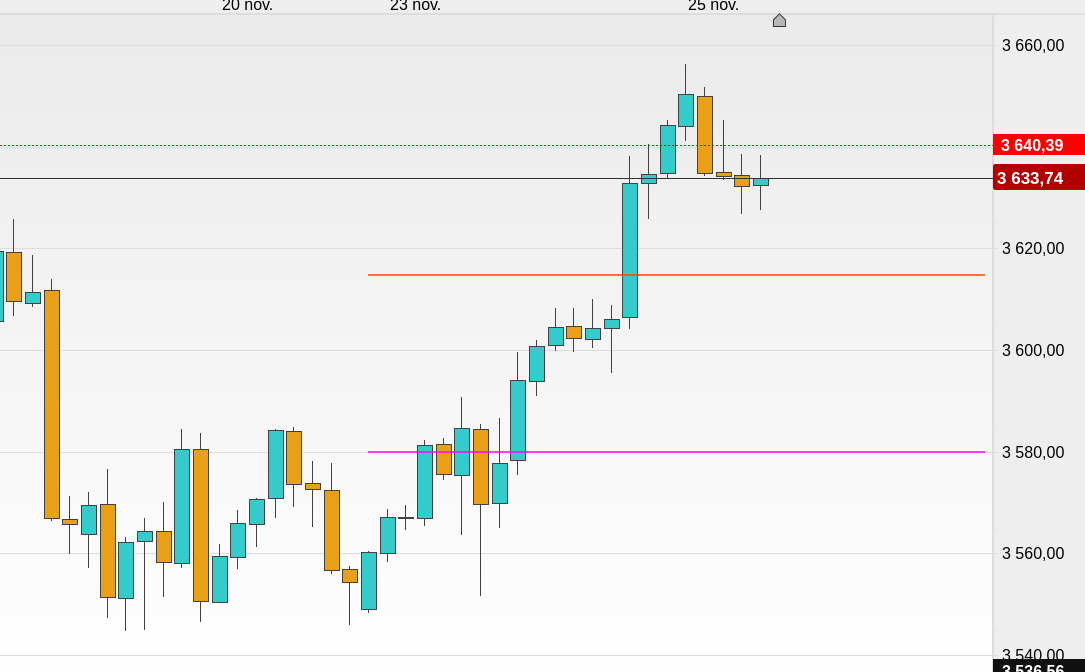Viewport: 1085px width, 672px height.
Task: Click the 3 660,00 axis label
Action: click(1033, 45)
